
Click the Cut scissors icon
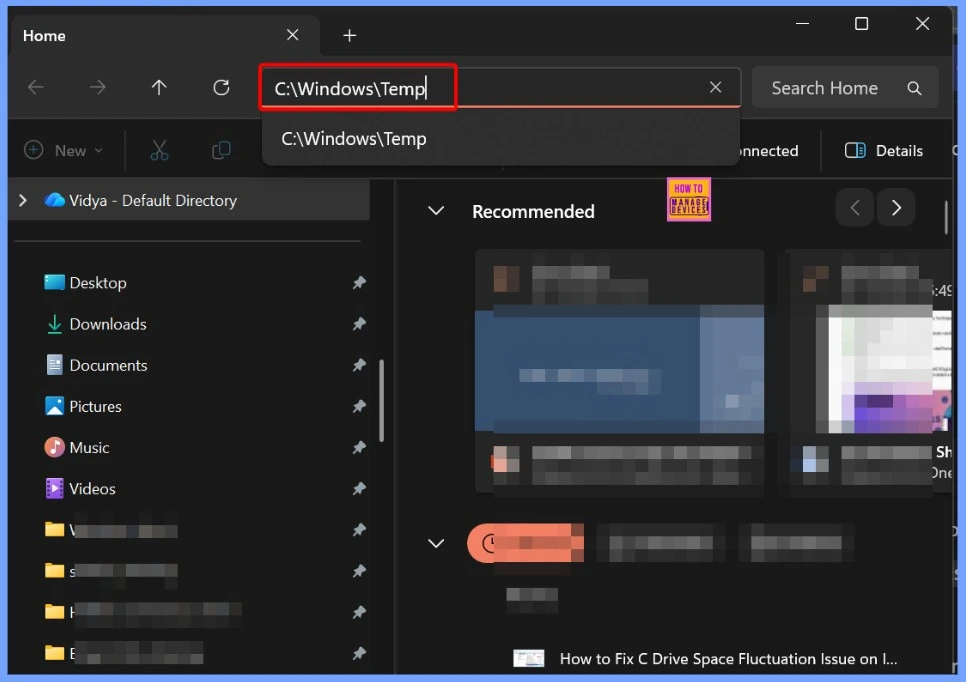pyautogui.click(x=159, y=150)
